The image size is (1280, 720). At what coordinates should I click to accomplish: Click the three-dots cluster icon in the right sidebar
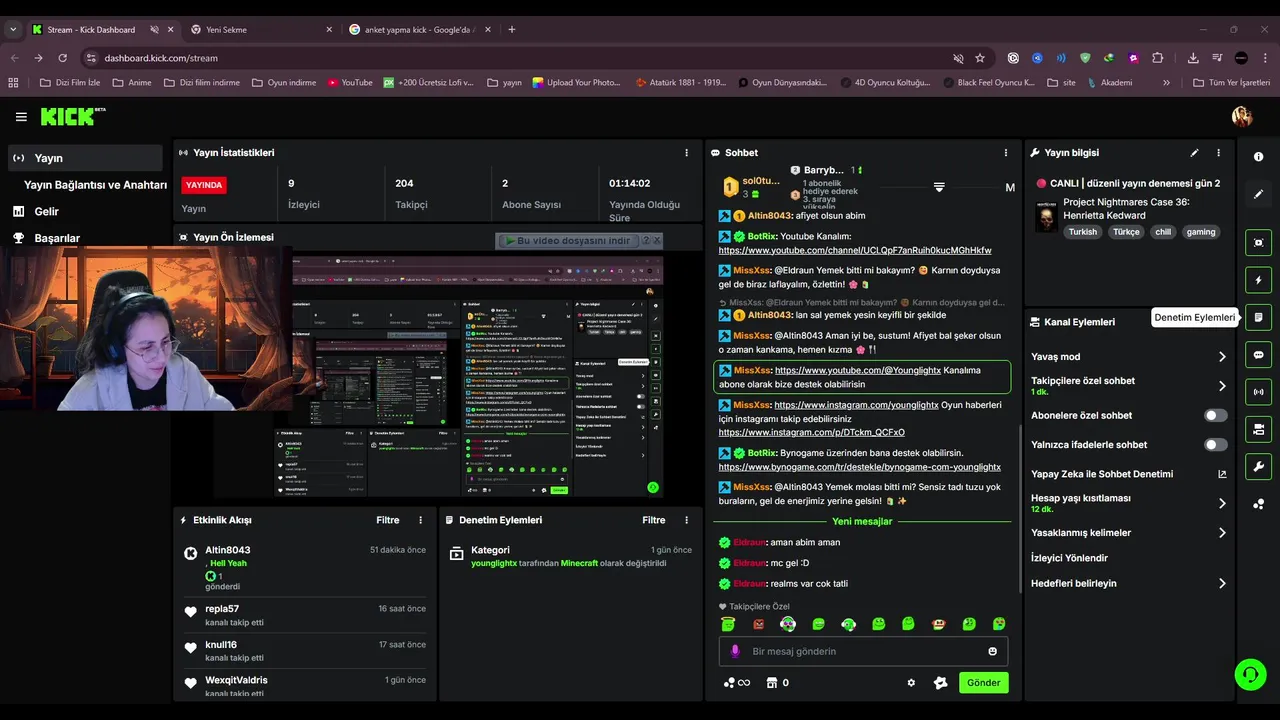coord(1258,504)
